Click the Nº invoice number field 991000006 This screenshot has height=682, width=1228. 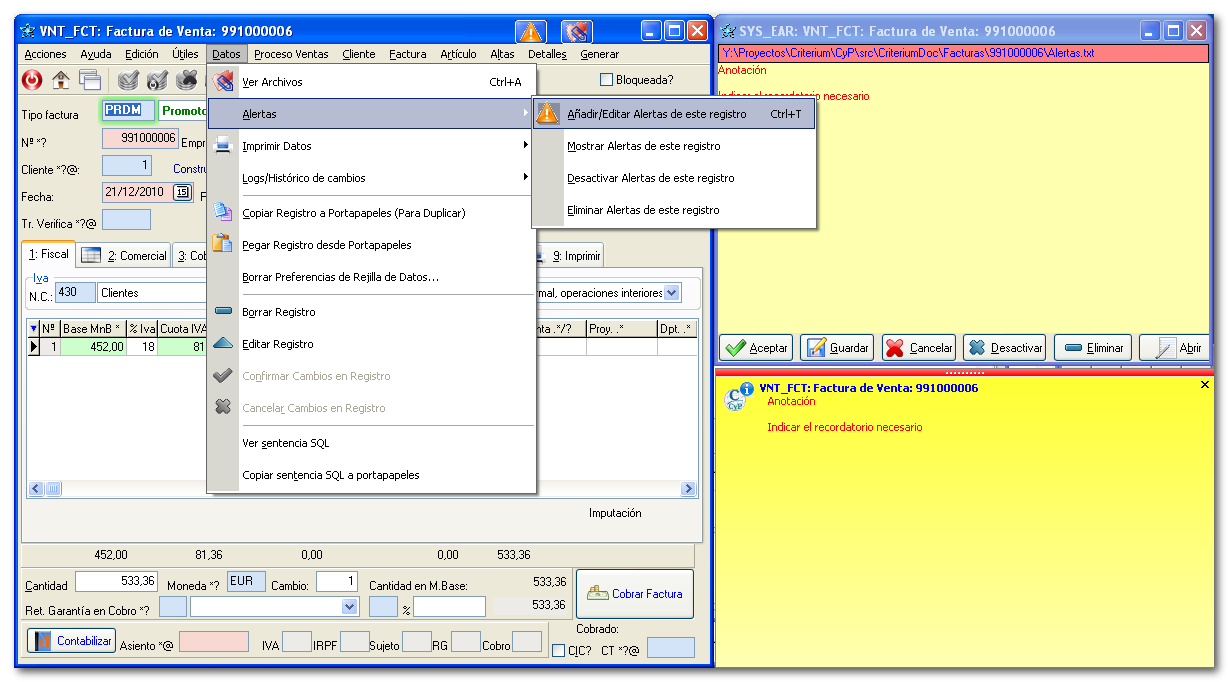(x=140, y=138)
